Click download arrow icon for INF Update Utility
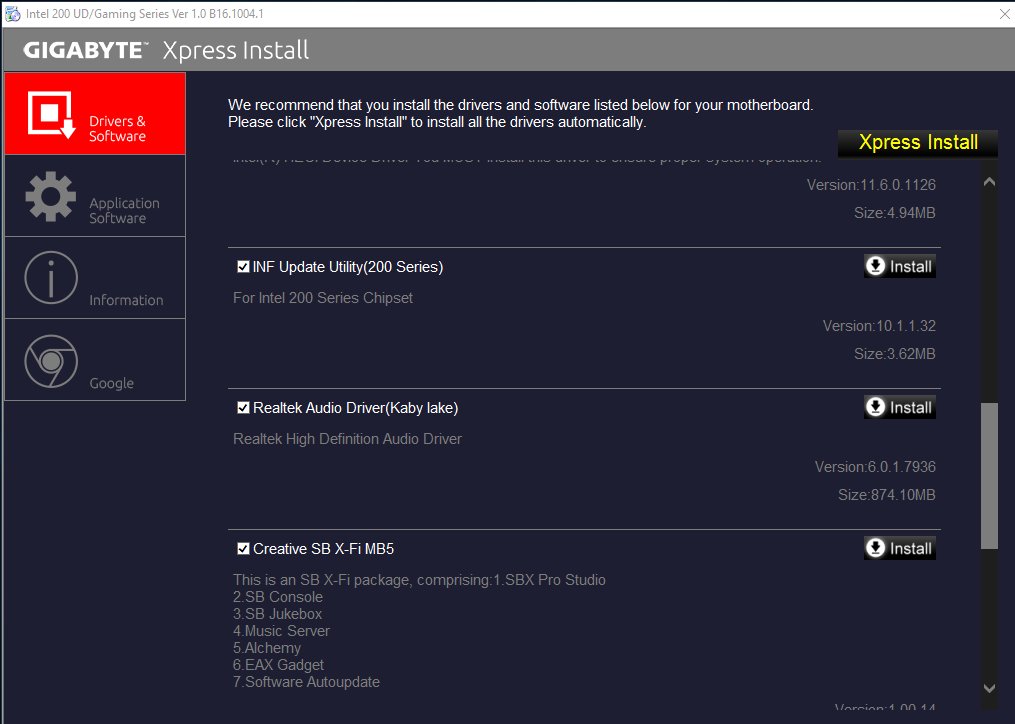The image size is (1015, 724). pos(876,266)
